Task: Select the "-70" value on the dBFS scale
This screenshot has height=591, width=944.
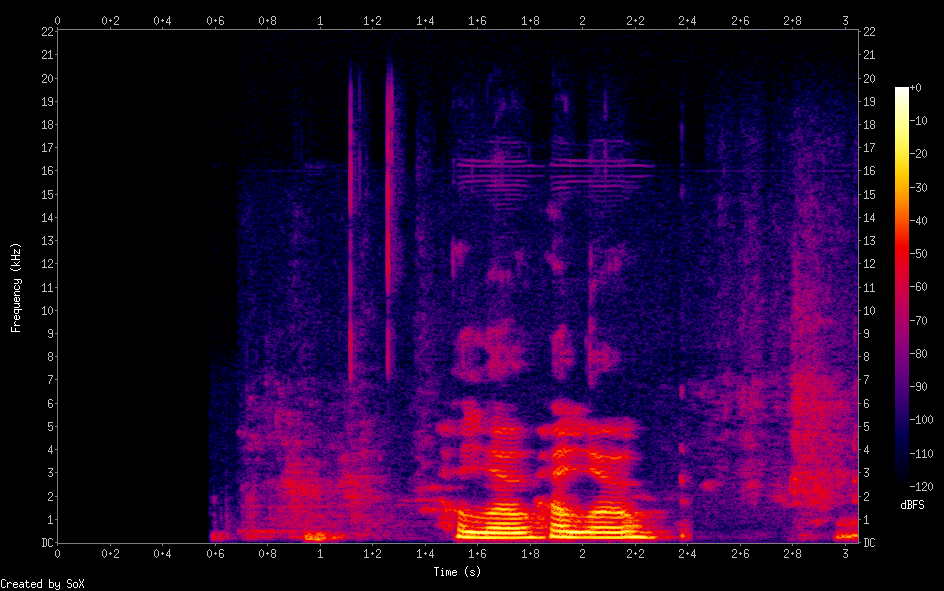Action: coord(918,321)
